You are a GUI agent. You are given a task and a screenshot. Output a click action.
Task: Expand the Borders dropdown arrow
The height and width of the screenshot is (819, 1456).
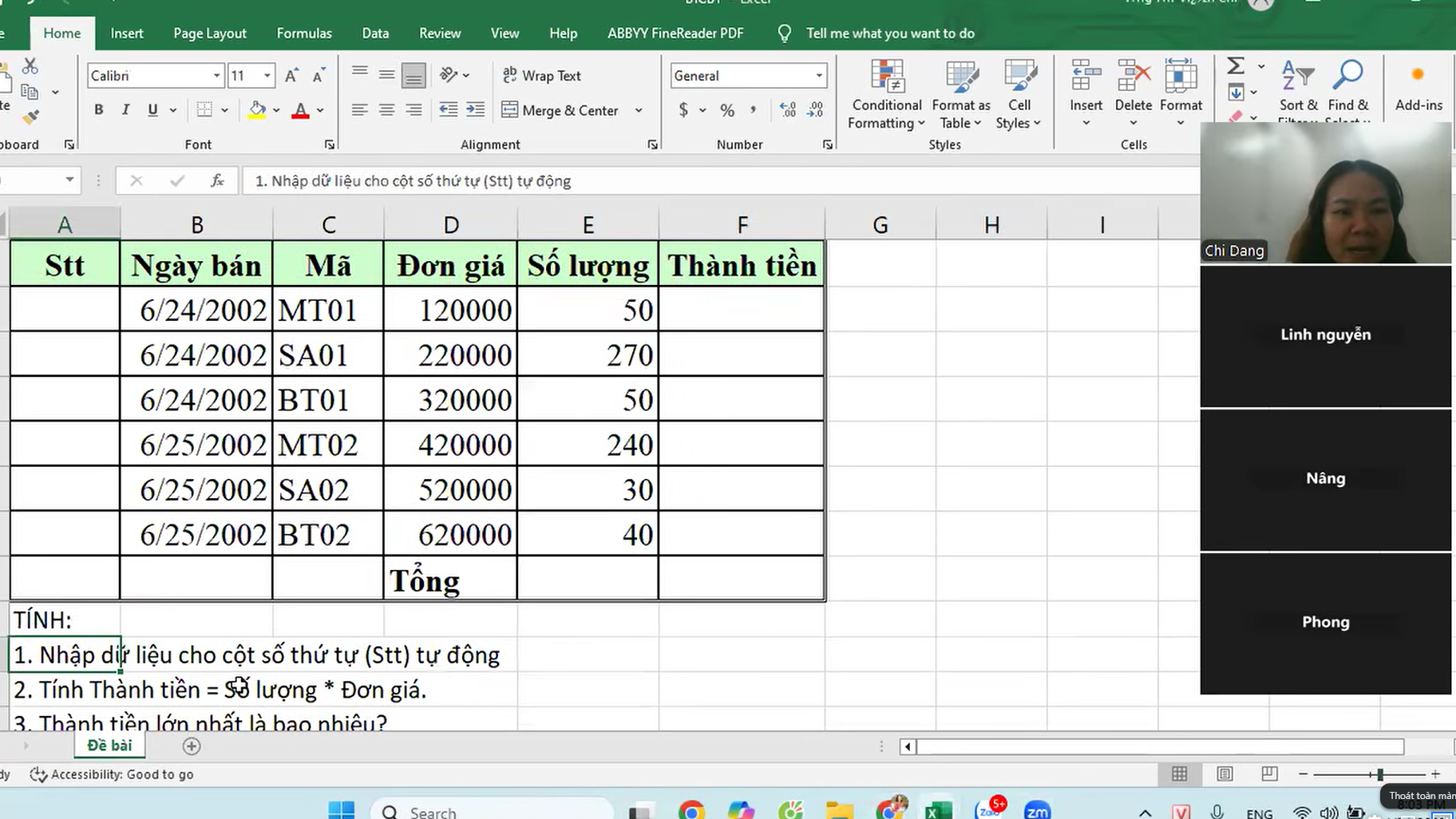coord(224,110)
